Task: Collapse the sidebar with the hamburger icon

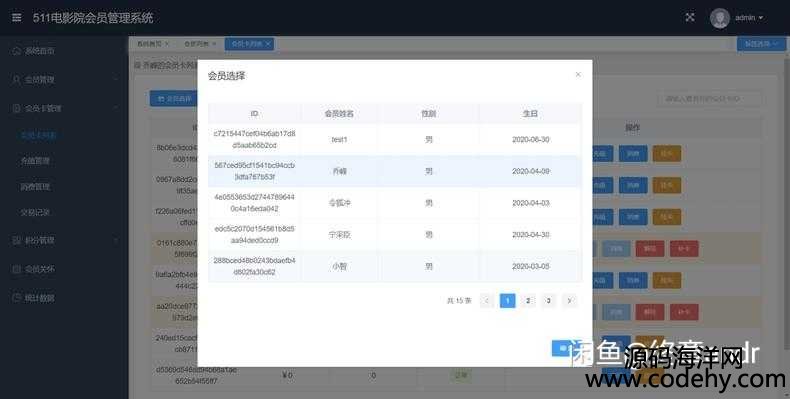Action: click(x=17, y=18)
